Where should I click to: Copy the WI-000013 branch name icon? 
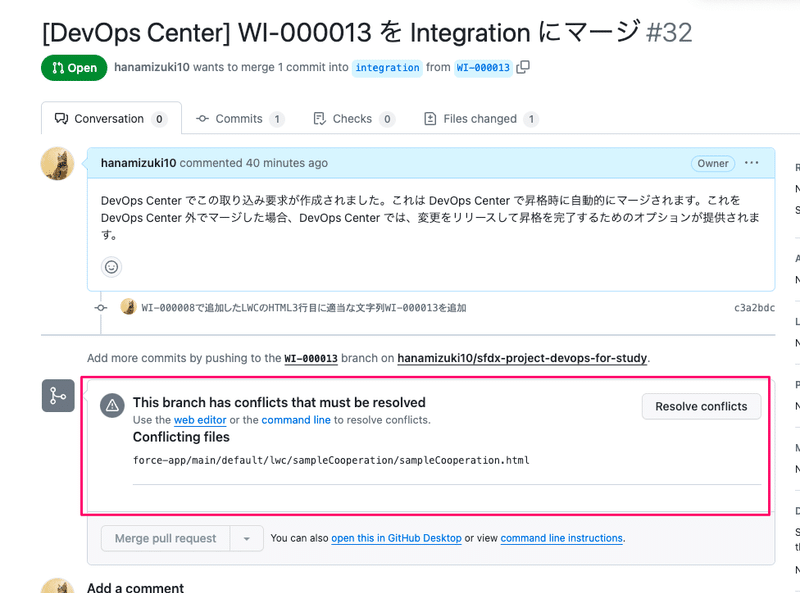[x=523, y=67]
